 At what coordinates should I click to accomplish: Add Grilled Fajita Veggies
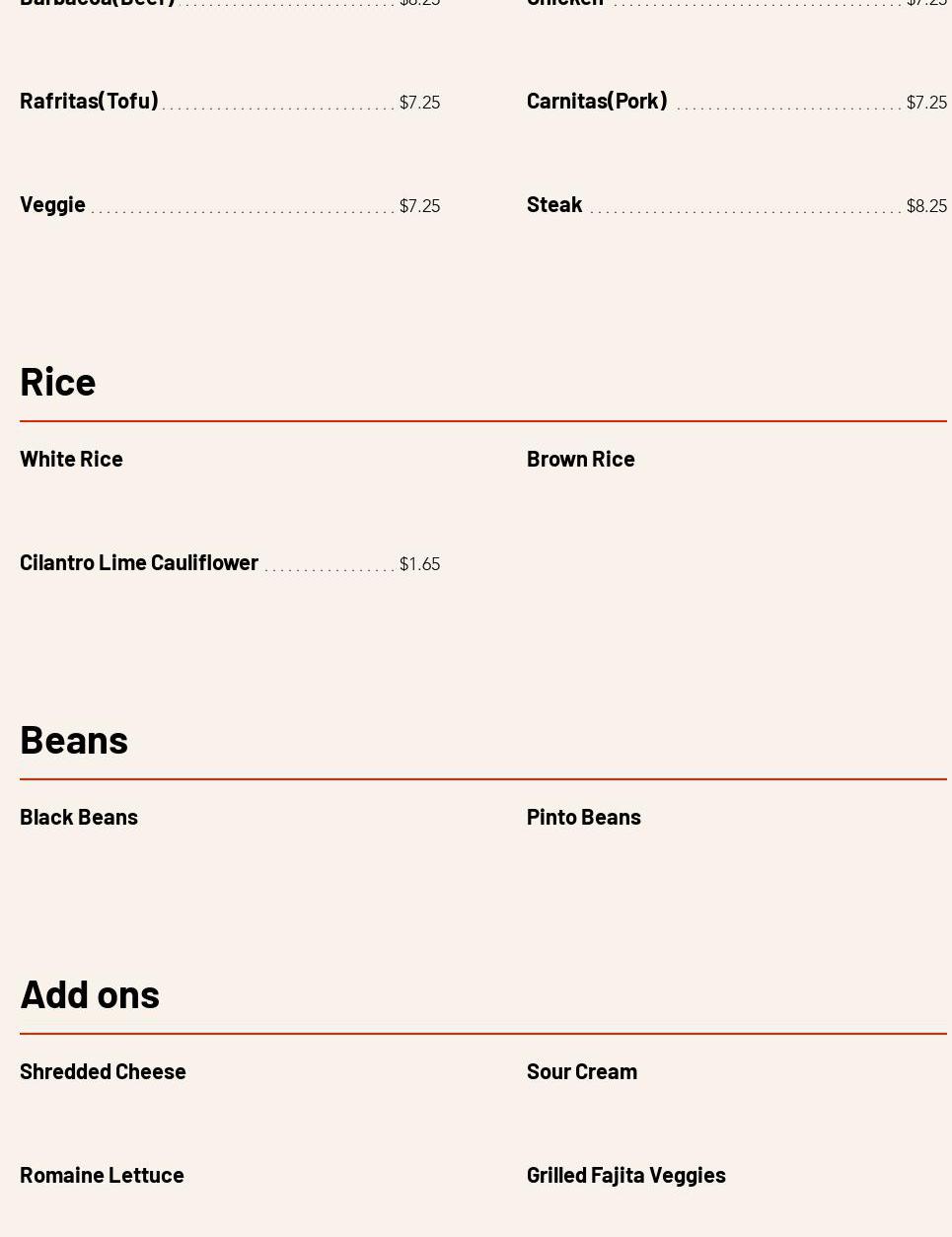click(x=625, y=1175)
